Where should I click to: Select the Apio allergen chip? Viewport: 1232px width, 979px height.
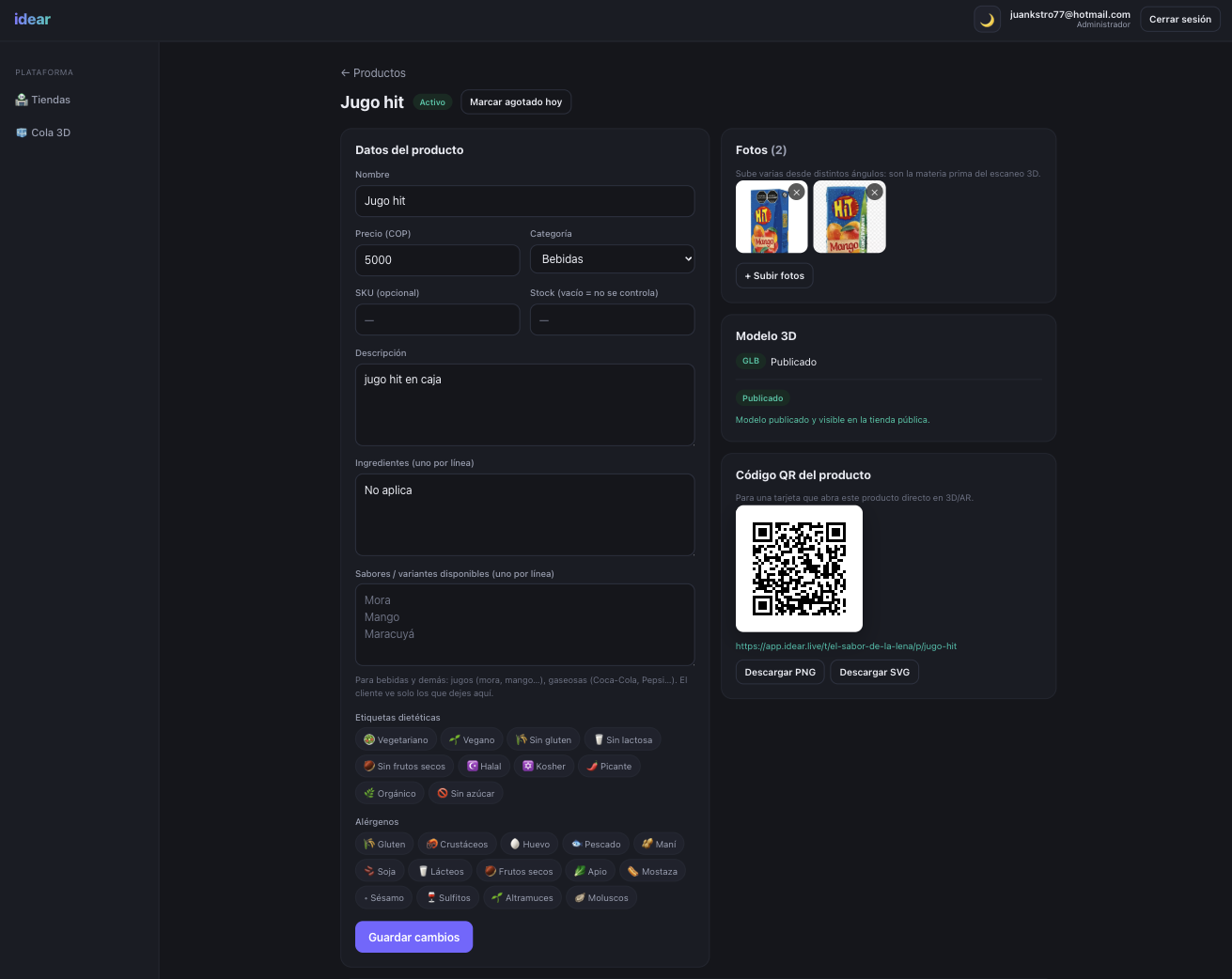(x=590, y=871)
